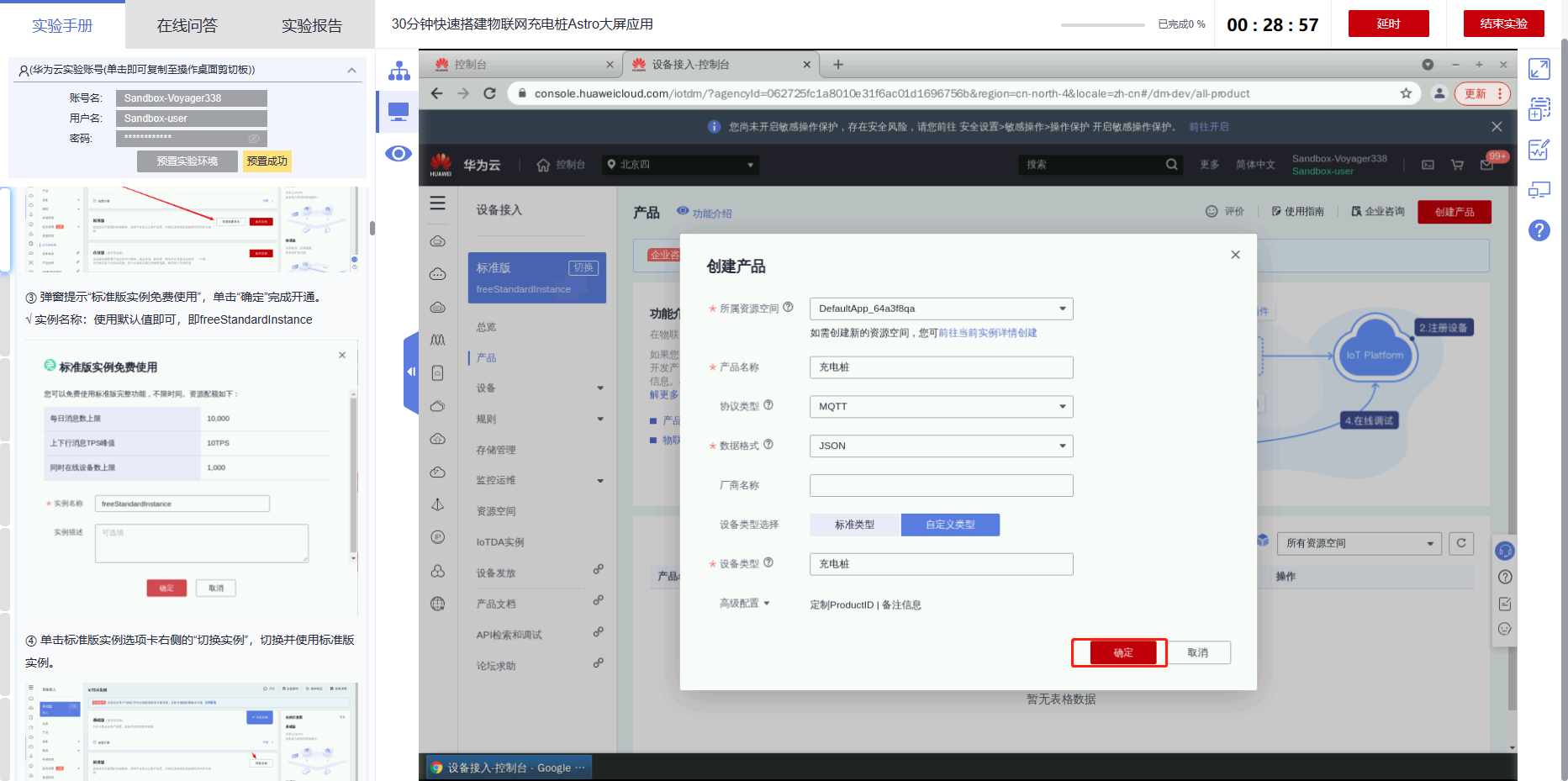Open the 所有资源空间 filter dropdown
This screenshot has height=781, width=1568.
click(x=1359, y=544)
